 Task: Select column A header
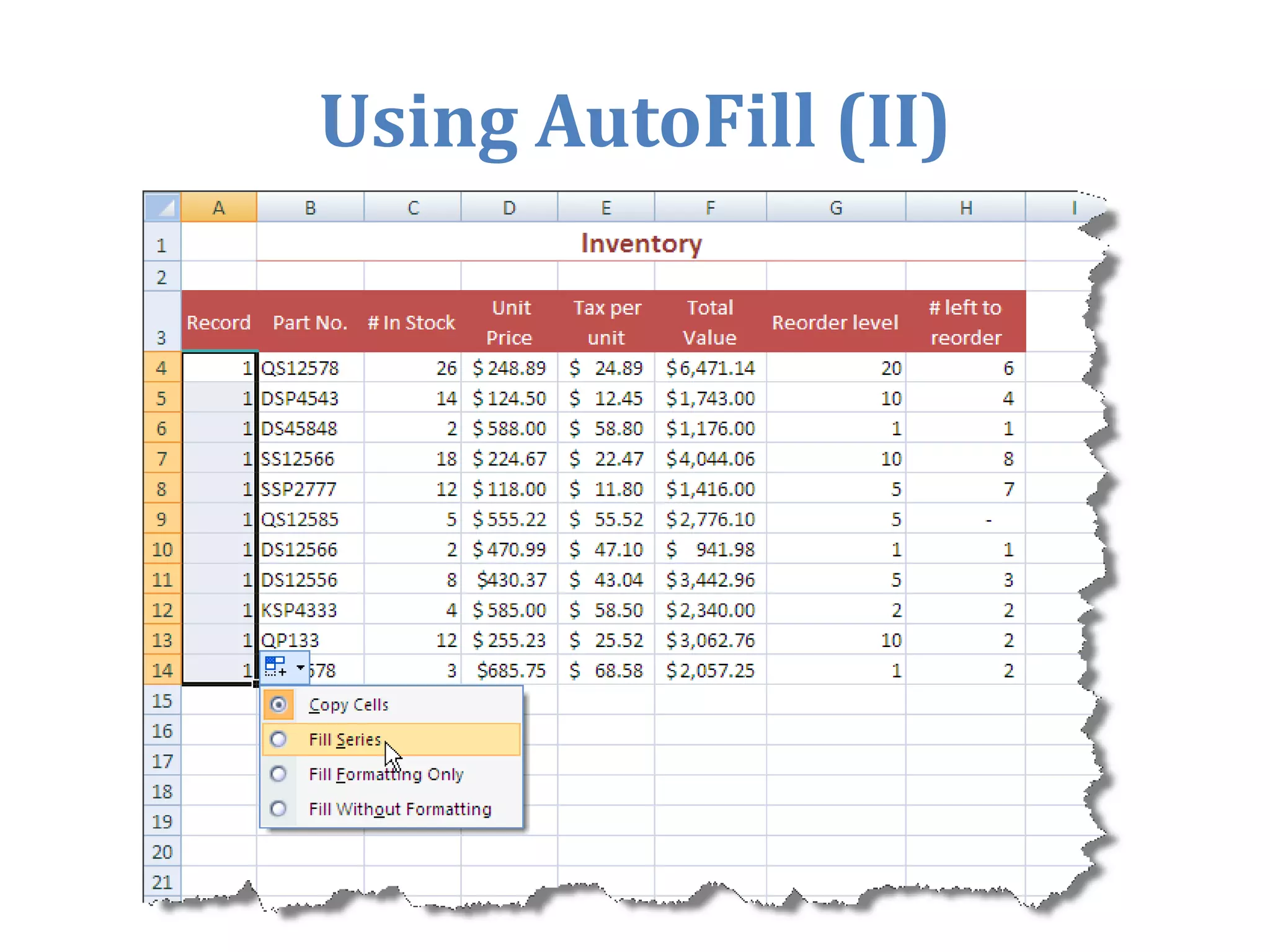point(219,207)
